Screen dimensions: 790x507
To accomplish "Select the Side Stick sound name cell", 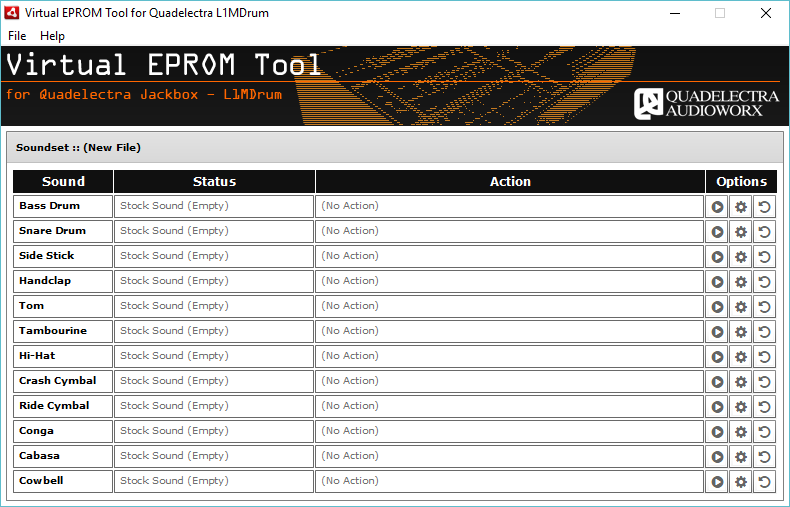I will [x=63, y=256].
